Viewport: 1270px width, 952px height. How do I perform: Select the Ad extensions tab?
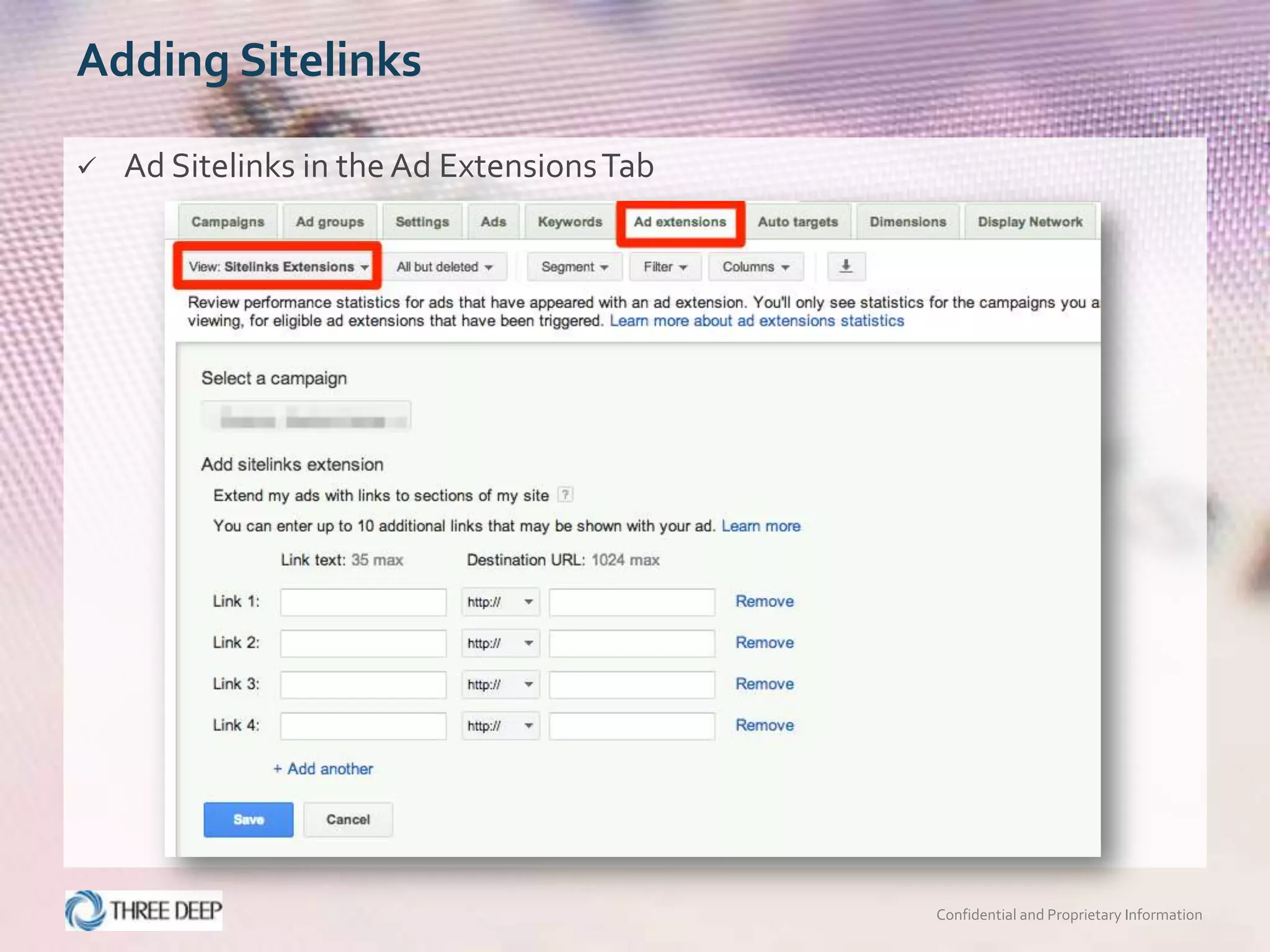pos(680,222)
